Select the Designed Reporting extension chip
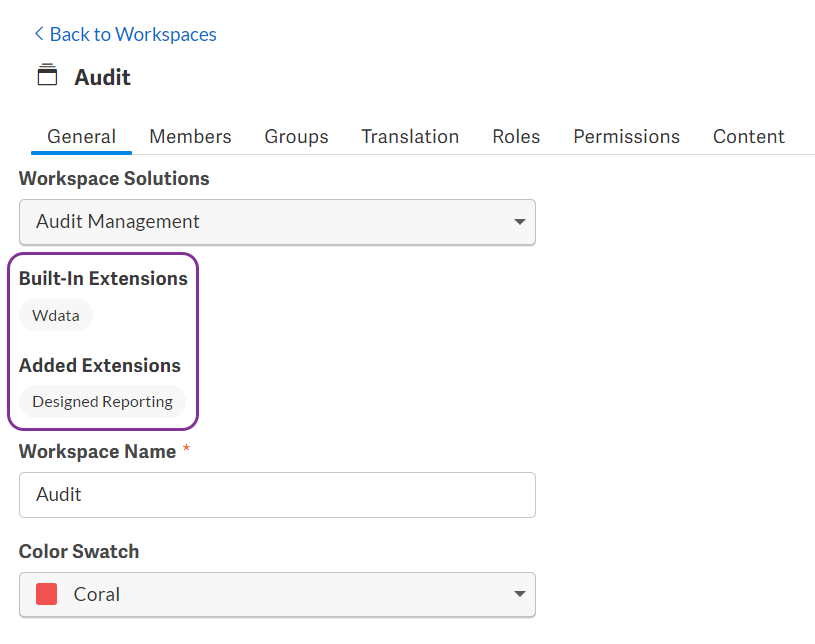815x644 pixels. pos(102,402)
